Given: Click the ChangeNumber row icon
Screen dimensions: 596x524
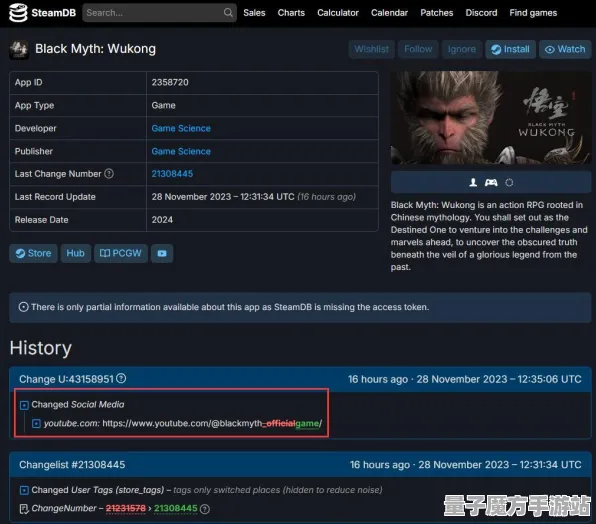Looking at the screenshot, I should (24, 509).
